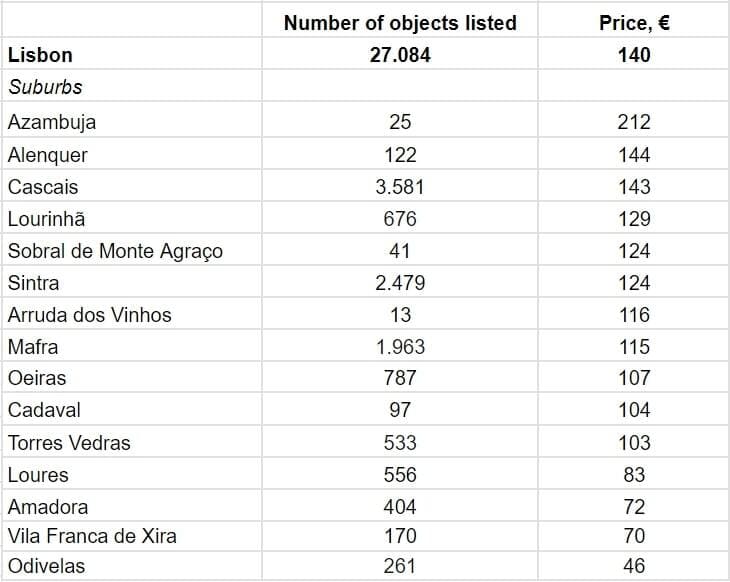Select Azambuja's price cell 212
Viewport: 730px width, 582px height.
pyautogui.click(x=634, y=122)
